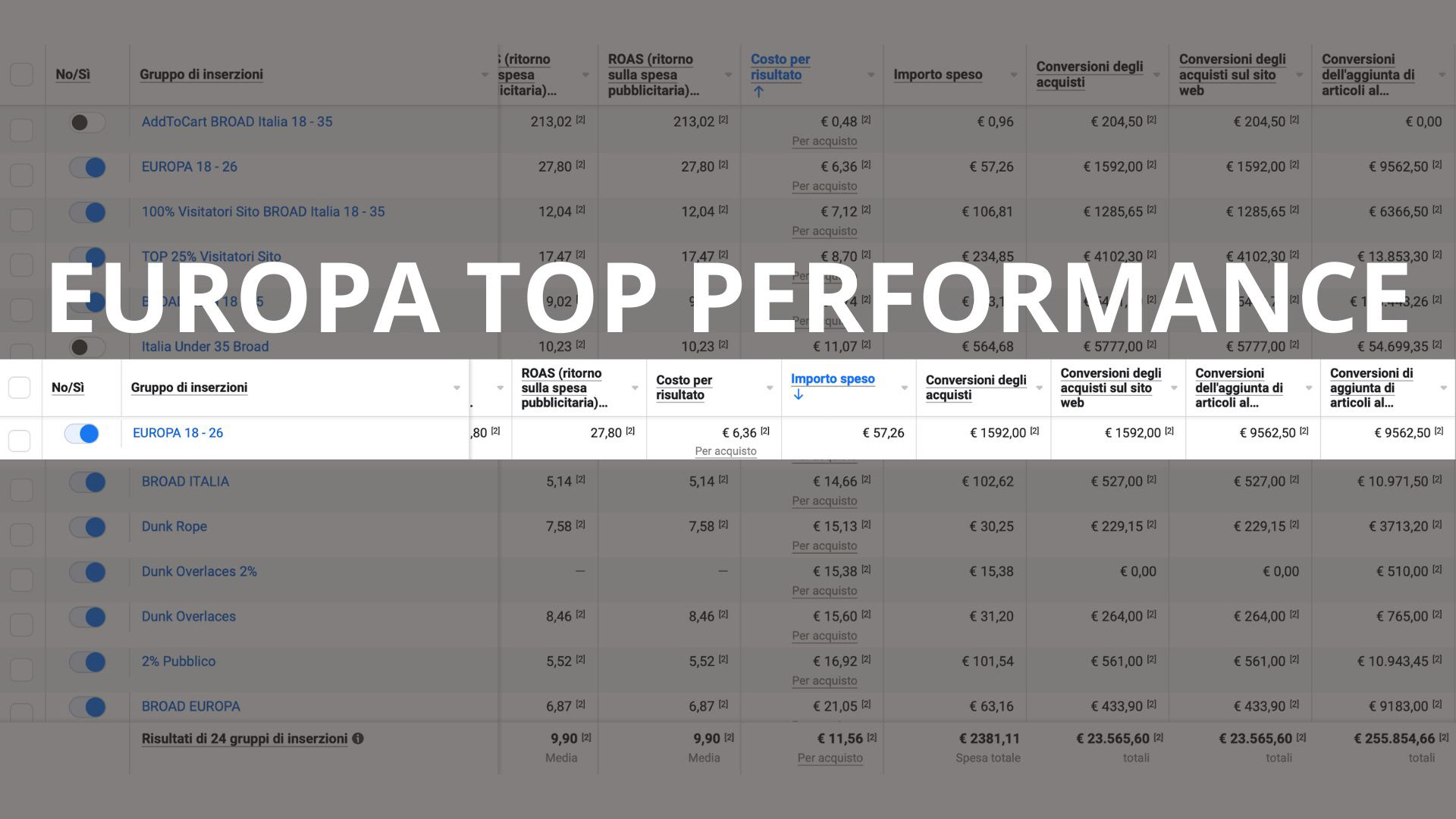Click total add-to-cart value € 255.854,66
Viewport: 1456px width, 819px height.
1395,739
